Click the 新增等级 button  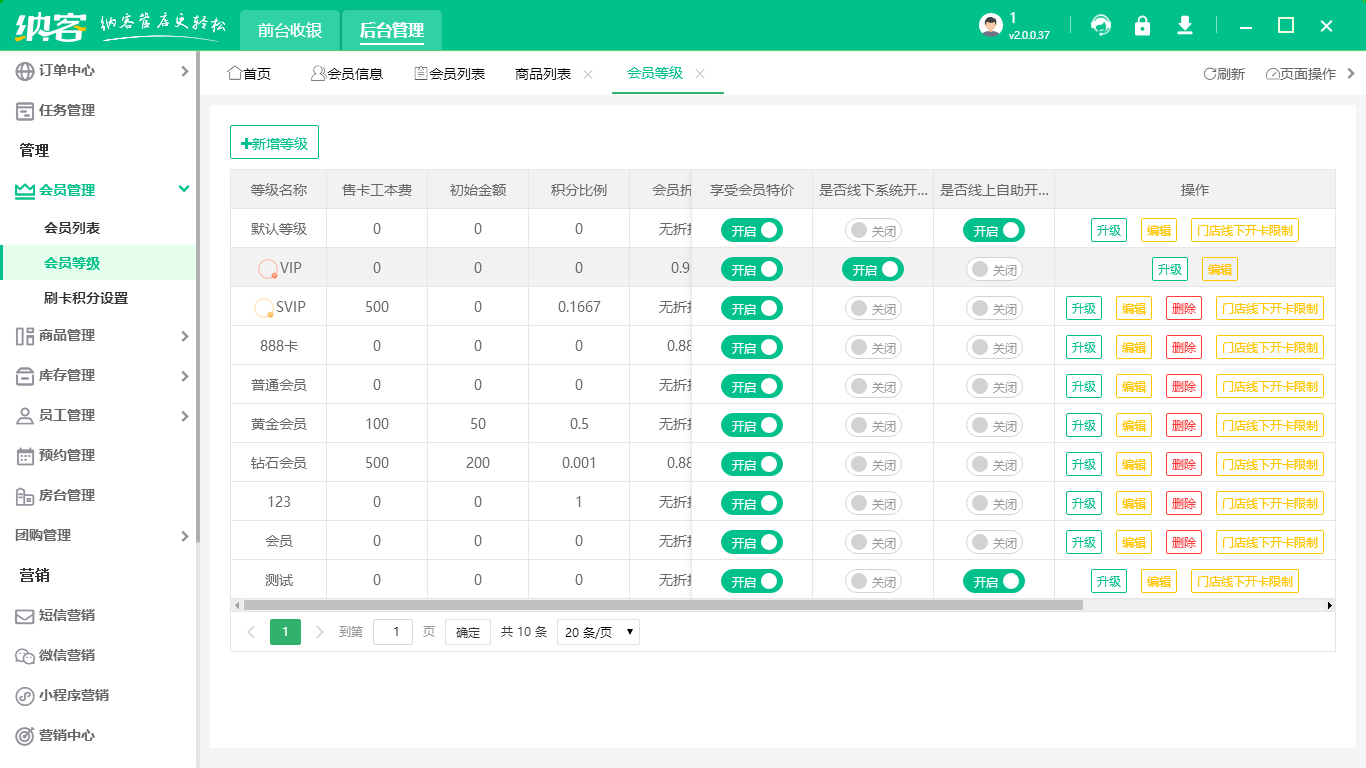[274, 143]
